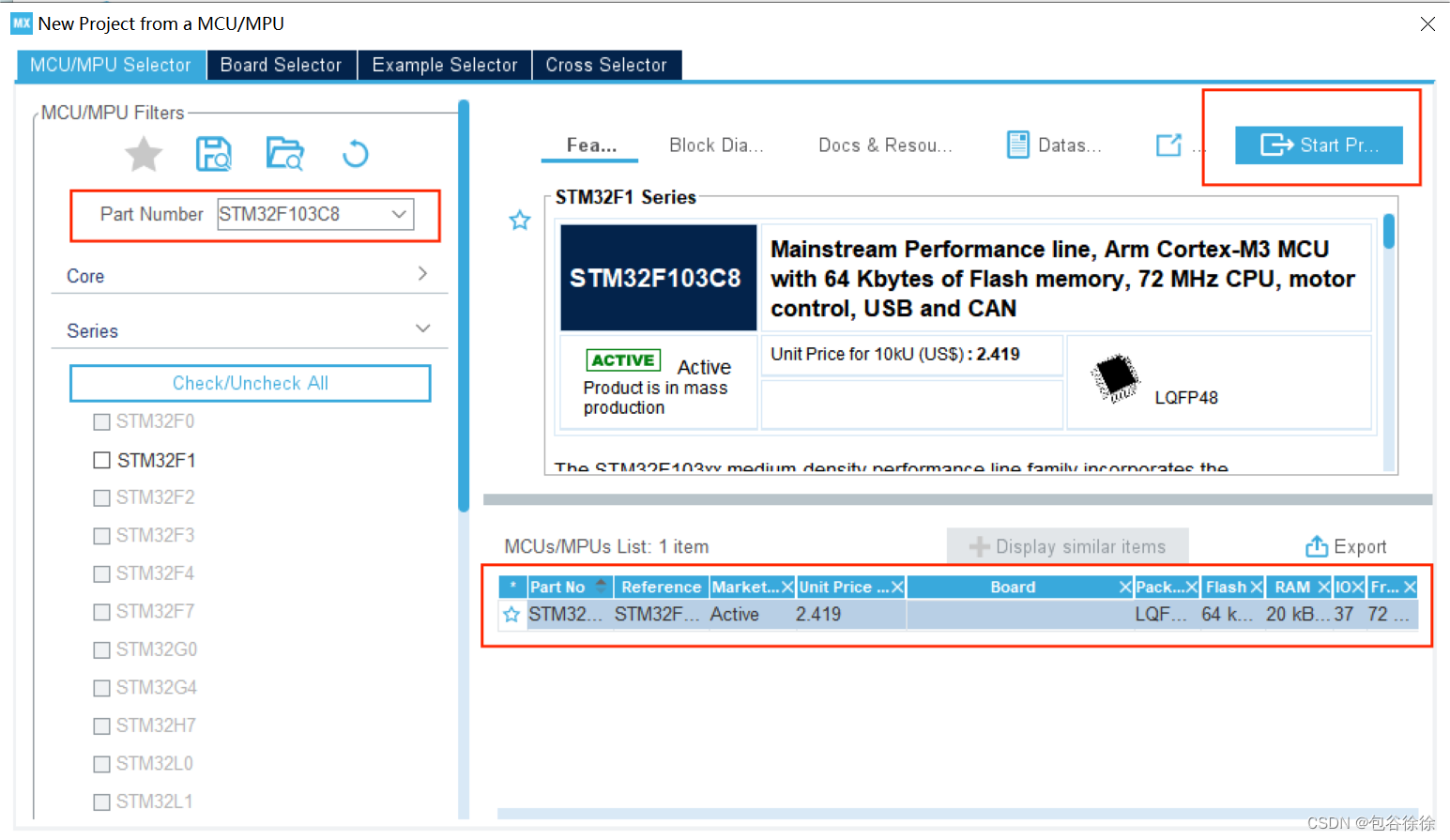
Task: Open external link icon next to Datasheet
Action: pos(1168,145)
